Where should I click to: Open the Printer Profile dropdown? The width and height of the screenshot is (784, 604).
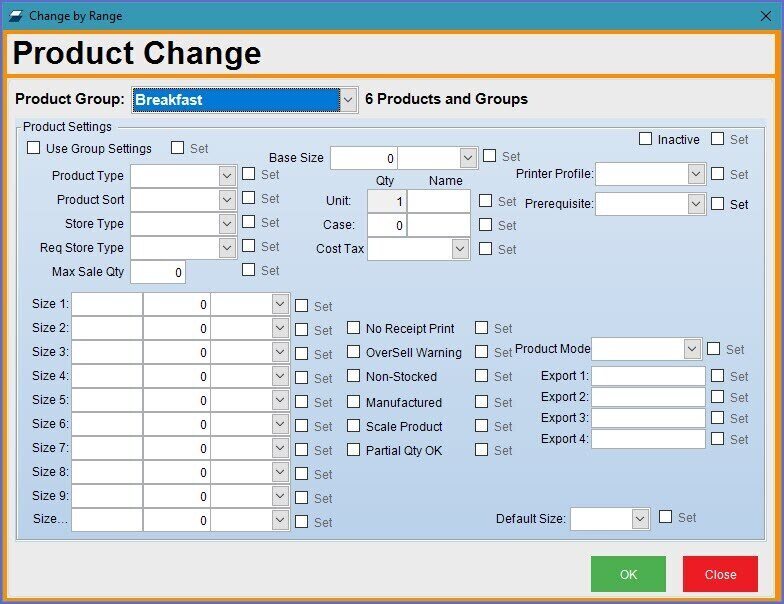(x=697, y=174)
